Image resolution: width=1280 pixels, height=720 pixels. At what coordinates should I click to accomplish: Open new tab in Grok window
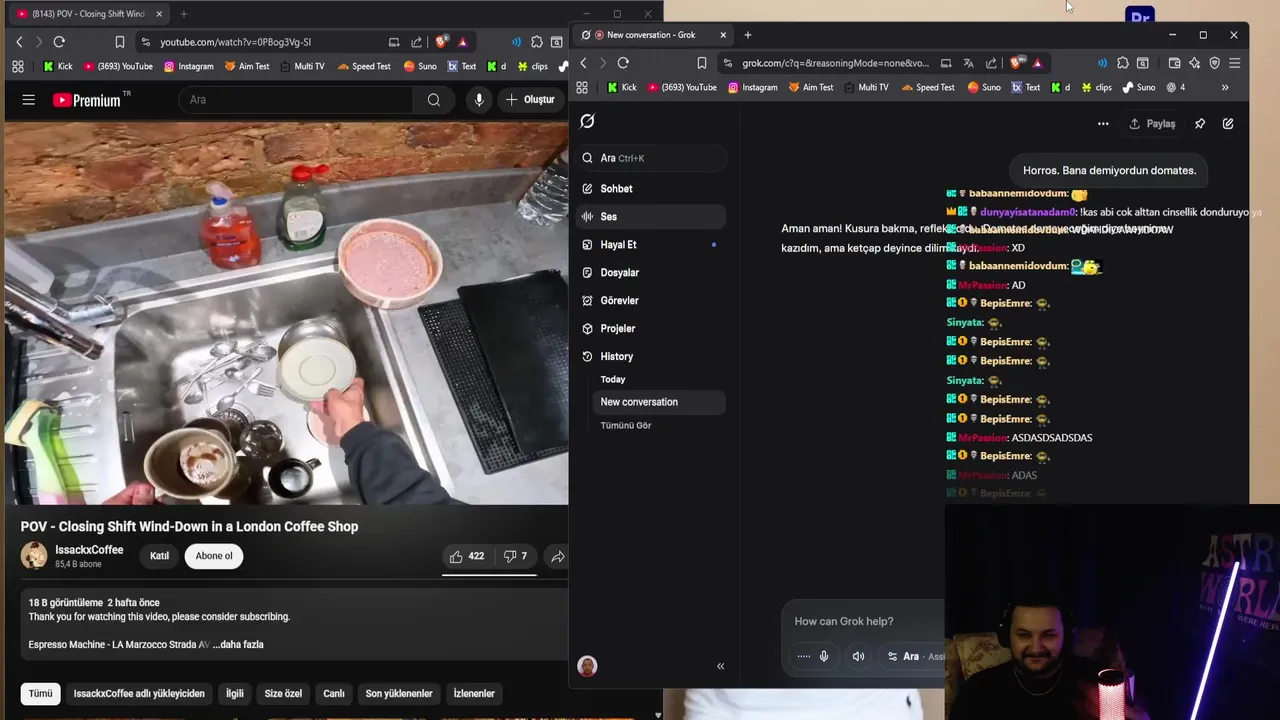coord(748,35)
